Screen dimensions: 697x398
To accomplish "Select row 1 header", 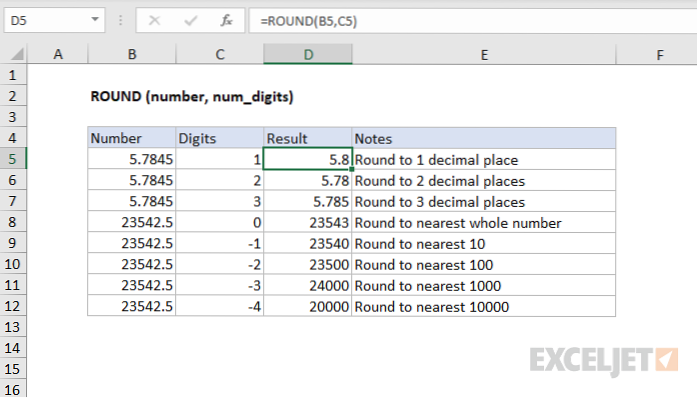I will pyautogui.click(x=13, y=75).
